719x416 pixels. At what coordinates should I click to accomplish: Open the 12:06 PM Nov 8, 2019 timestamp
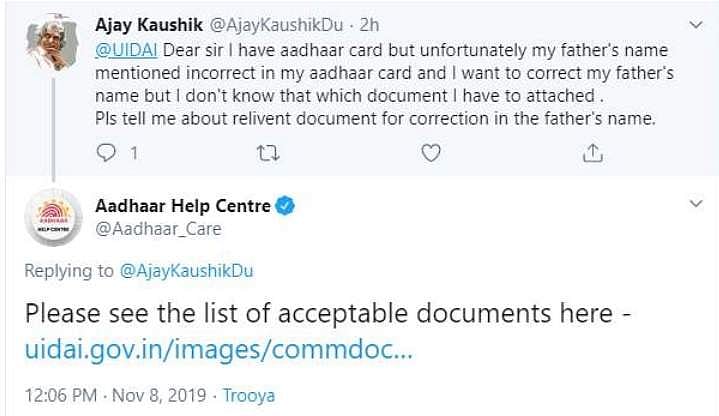[x=112, y=395]
